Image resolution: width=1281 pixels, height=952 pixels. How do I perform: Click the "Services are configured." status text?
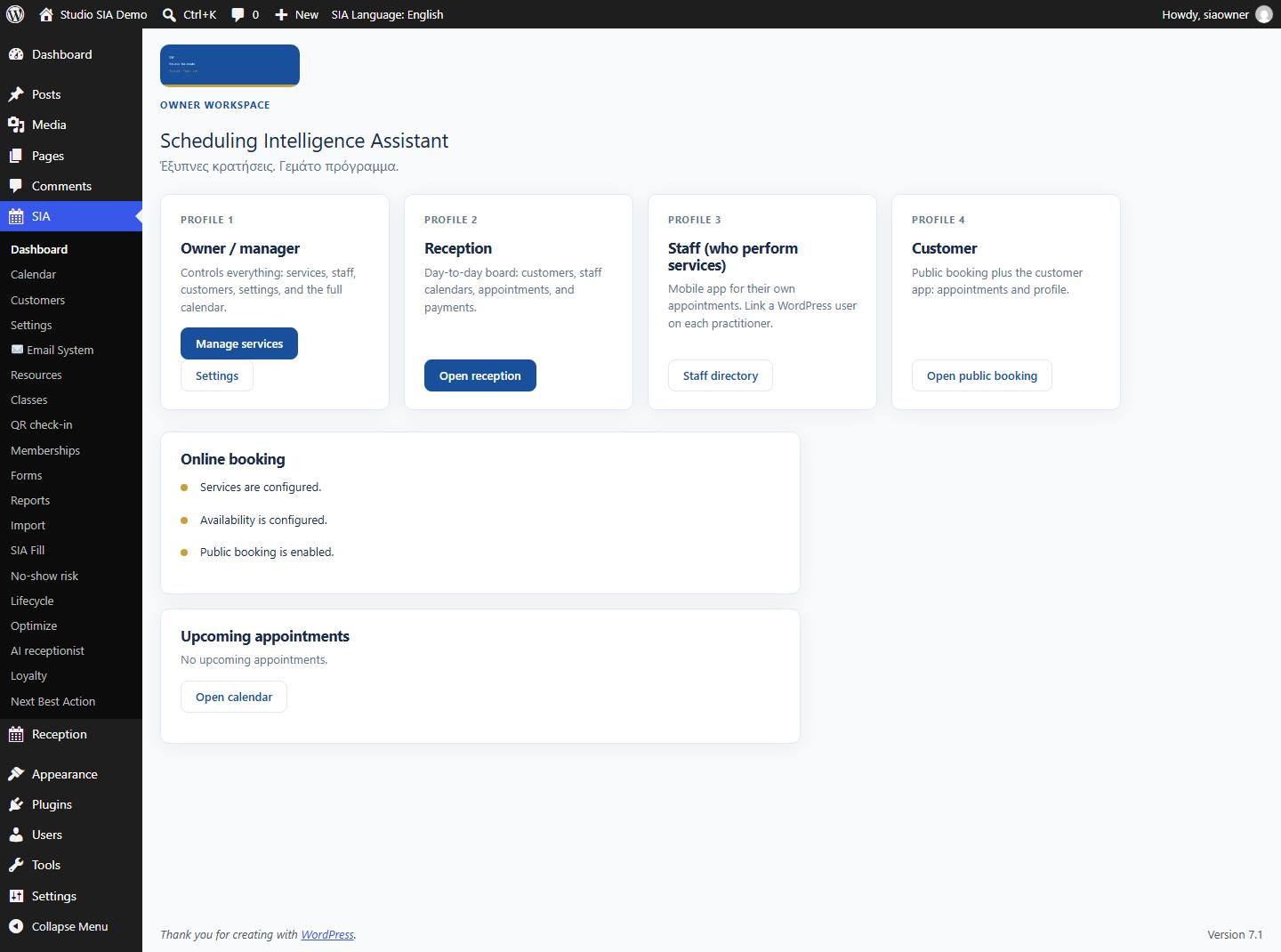tap(261, 488)
